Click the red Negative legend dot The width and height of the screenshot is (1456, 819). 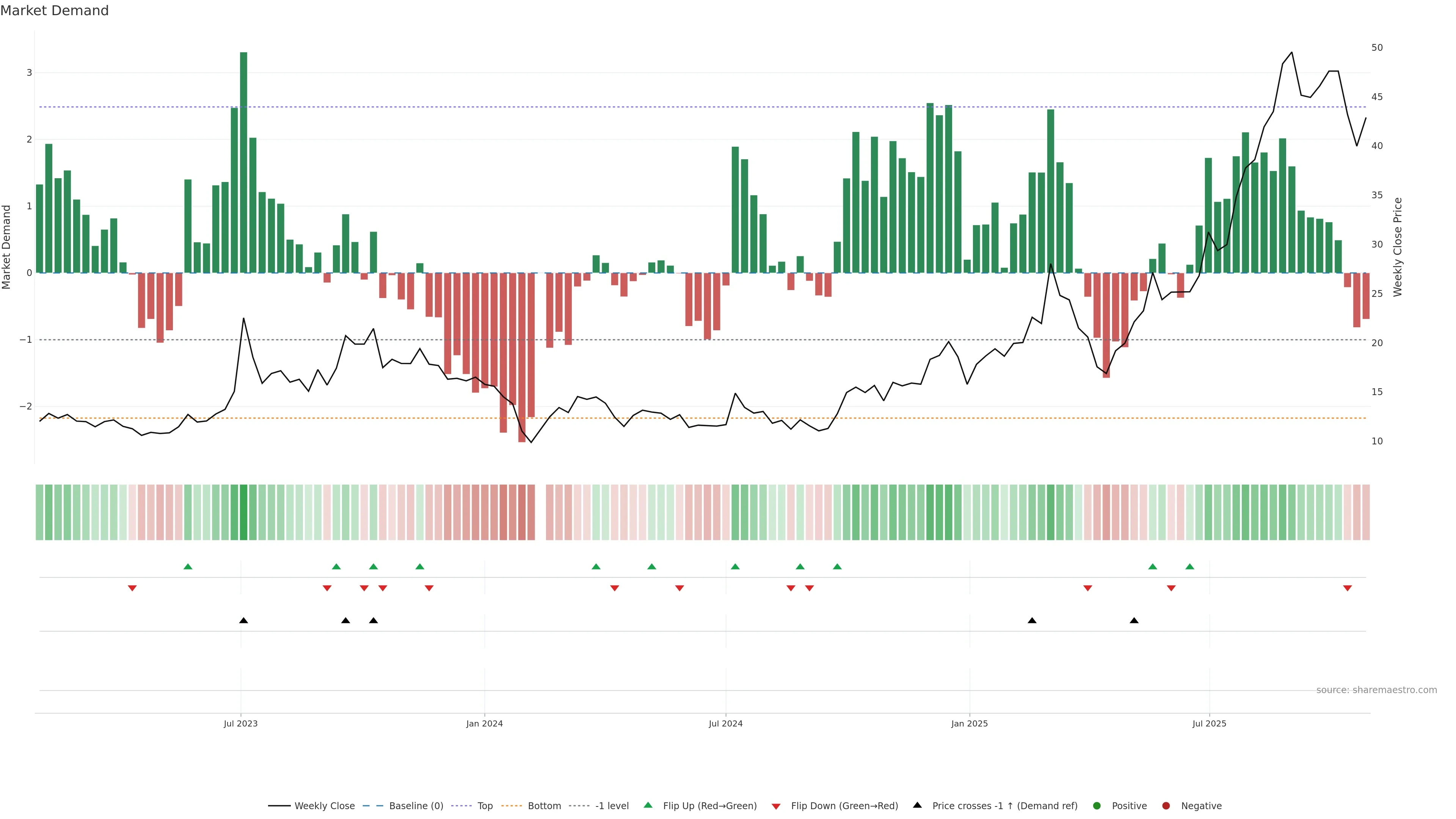coord(1166,805)
